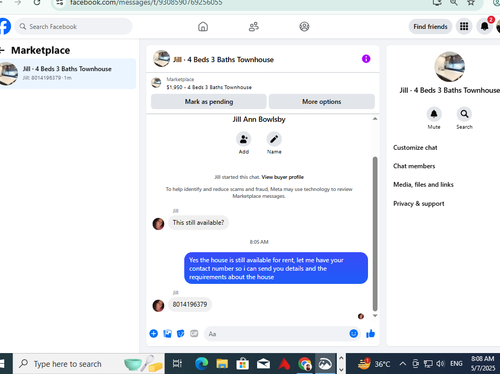This screenshot has width=500, height=374.
Task: Click the listing thumbnail in chat header
Action: pyautogui.click(x=161, y=59)
